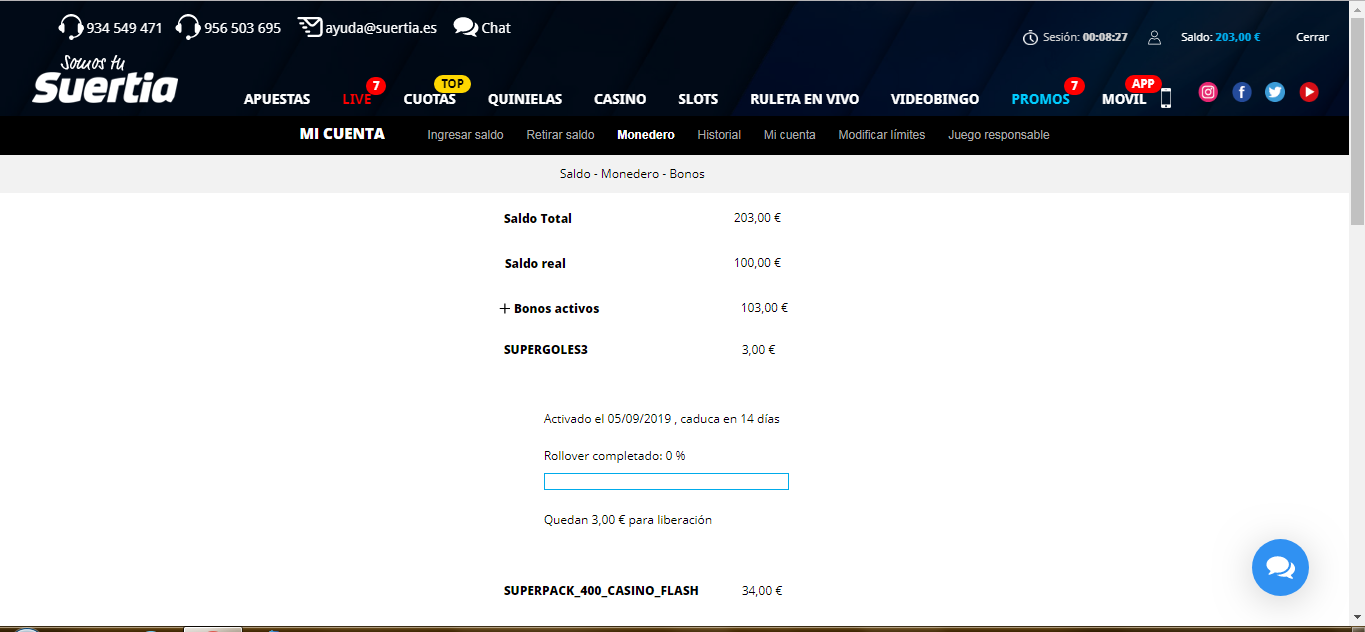Open the Facebook profile icon
Screen dimensions: 1365x632
click(1242, 92)
